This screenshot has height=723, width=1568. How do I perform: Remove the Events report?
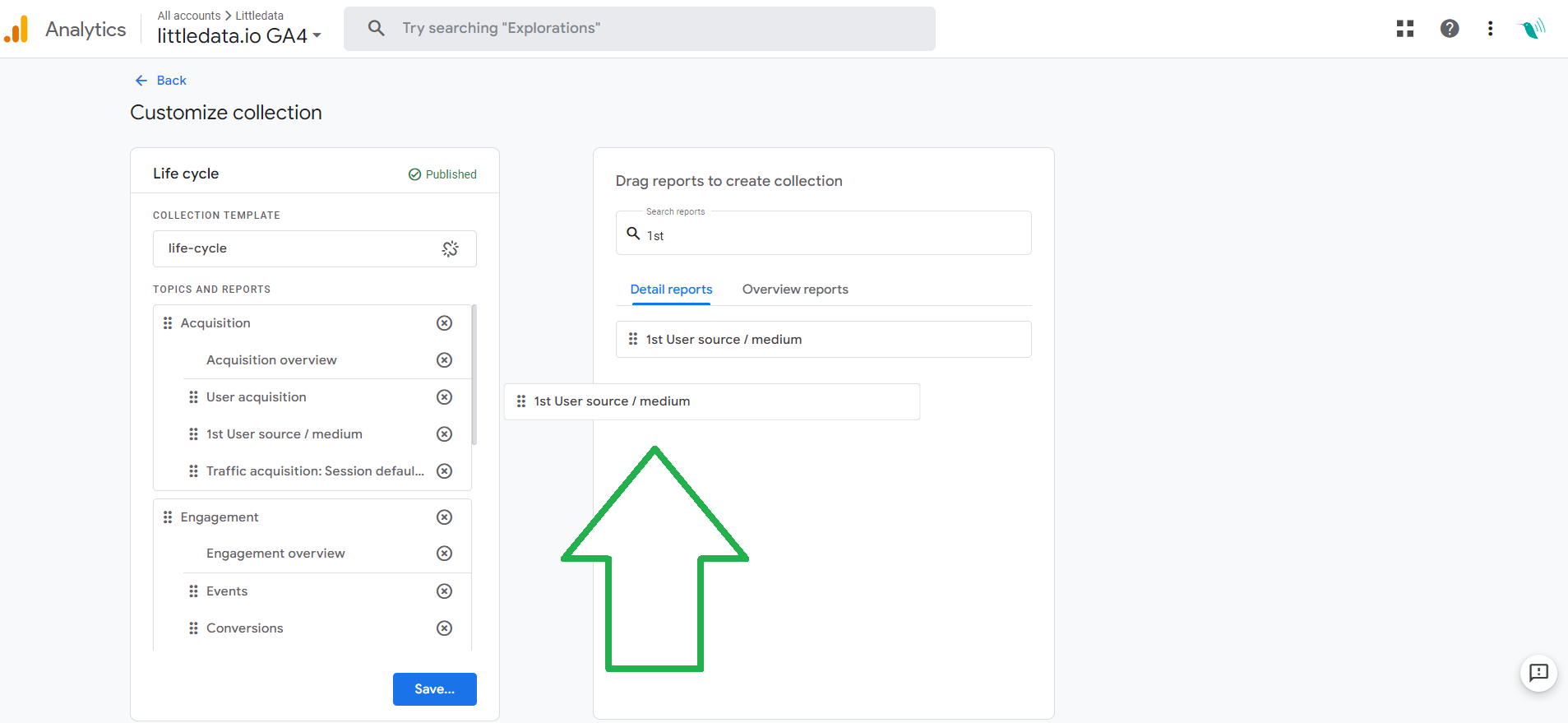tap(444, 591)
